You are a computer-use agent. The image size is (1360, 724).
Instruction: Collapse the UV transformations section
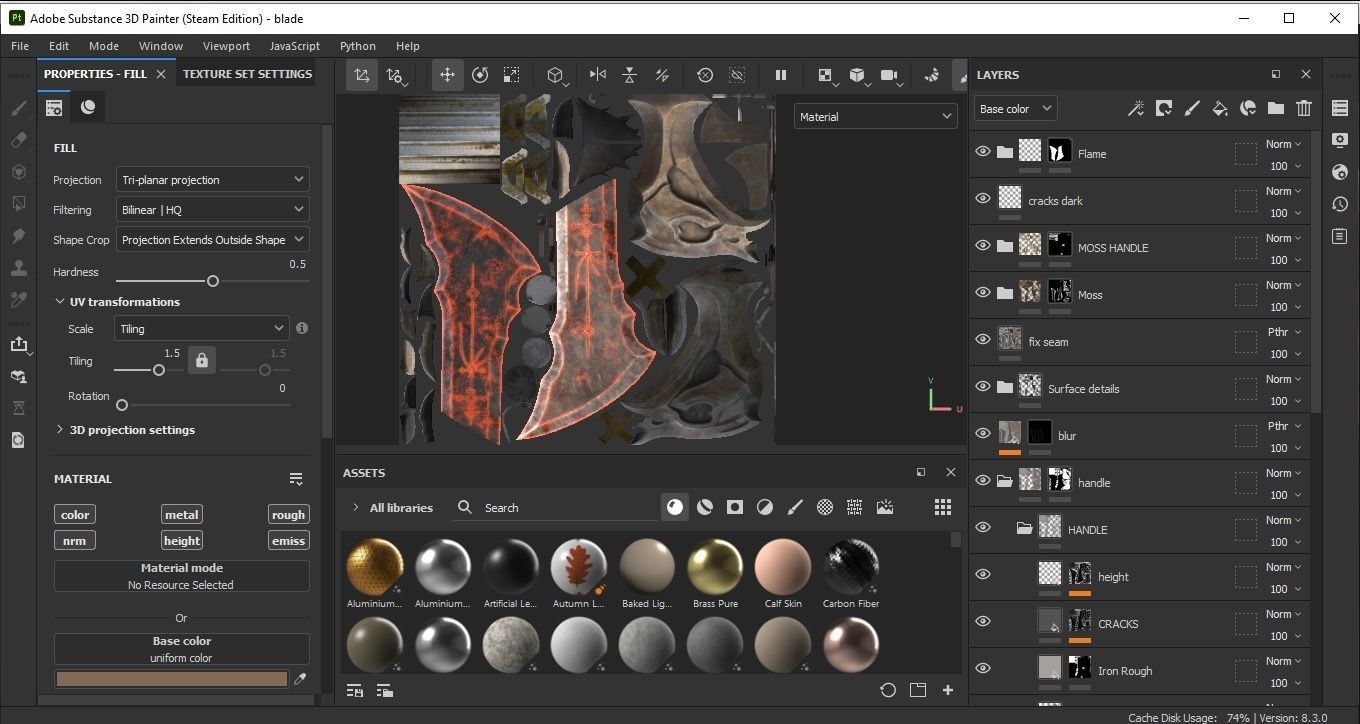(117, 302)
